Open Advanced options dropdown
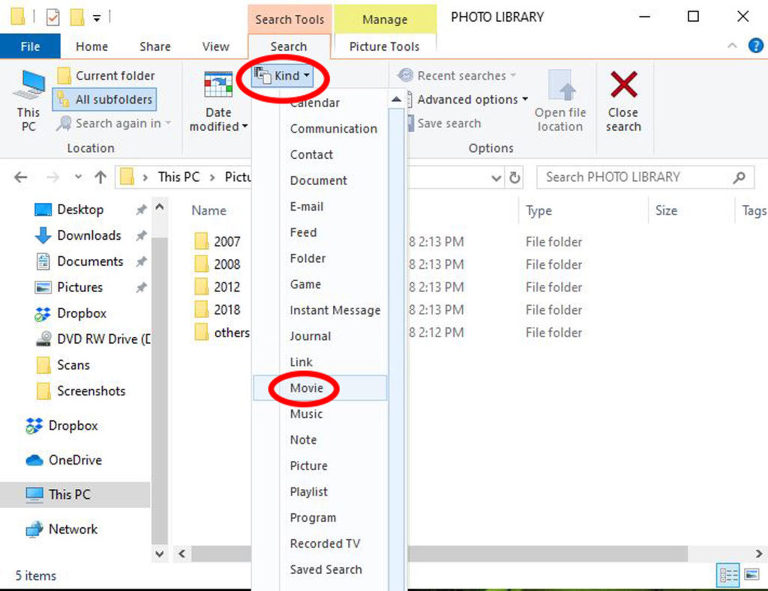The height and width of the screenshot is (591, 768). point(472,99)
